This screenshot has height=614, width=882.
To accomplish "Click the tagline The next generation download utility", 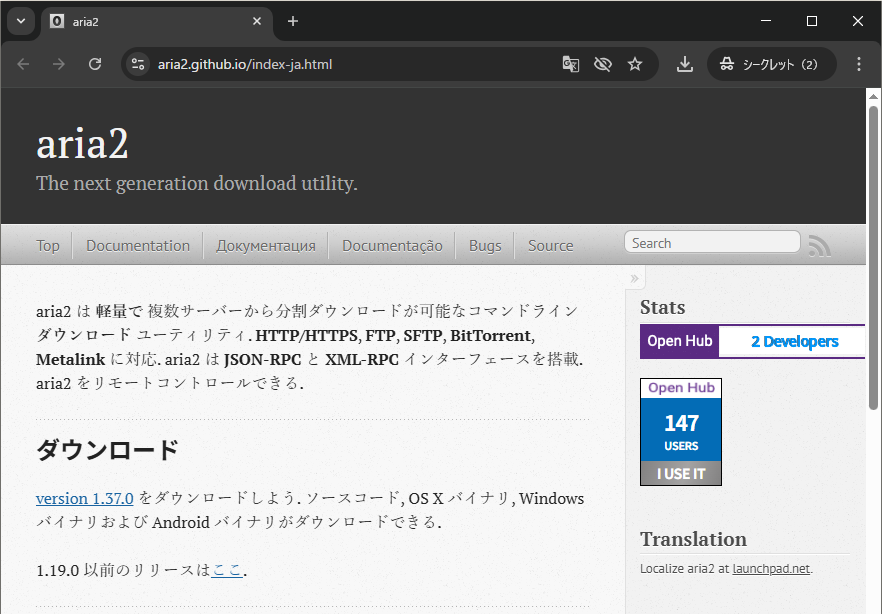I will tap(196, 183).
